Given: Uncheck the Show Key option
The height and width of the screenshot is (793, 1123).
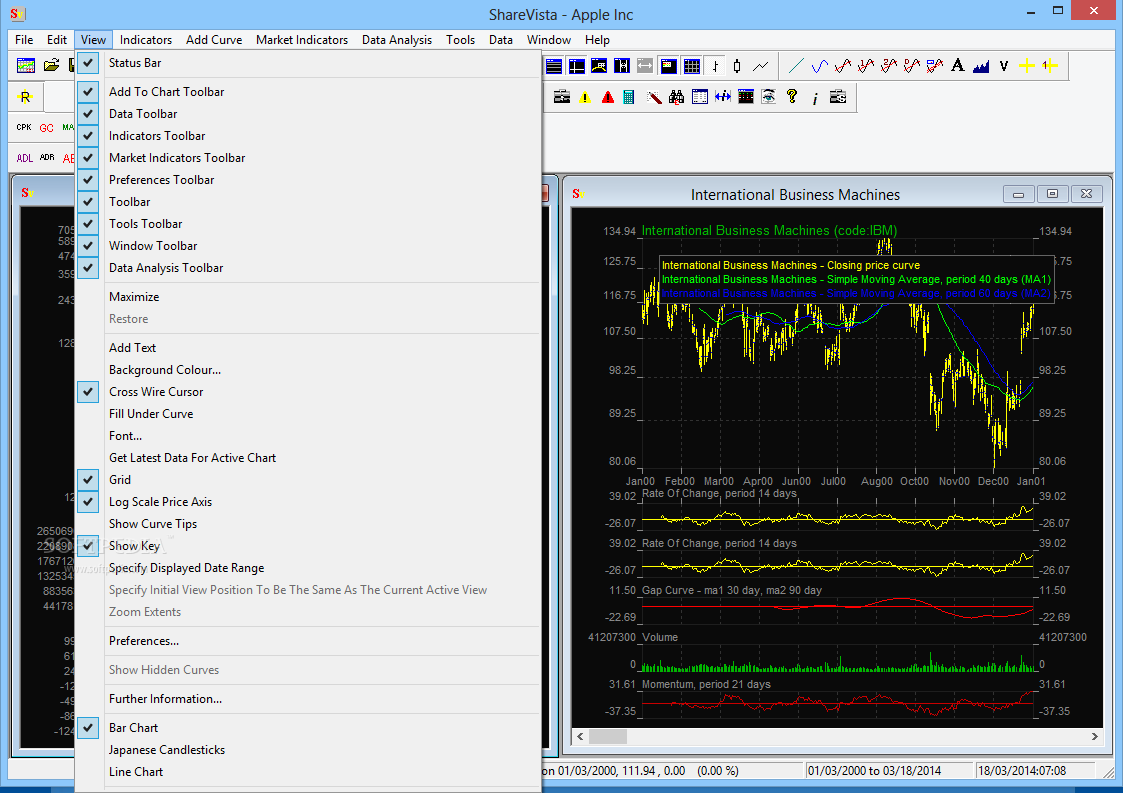Looking at the screenshot, I should (308, 546).
